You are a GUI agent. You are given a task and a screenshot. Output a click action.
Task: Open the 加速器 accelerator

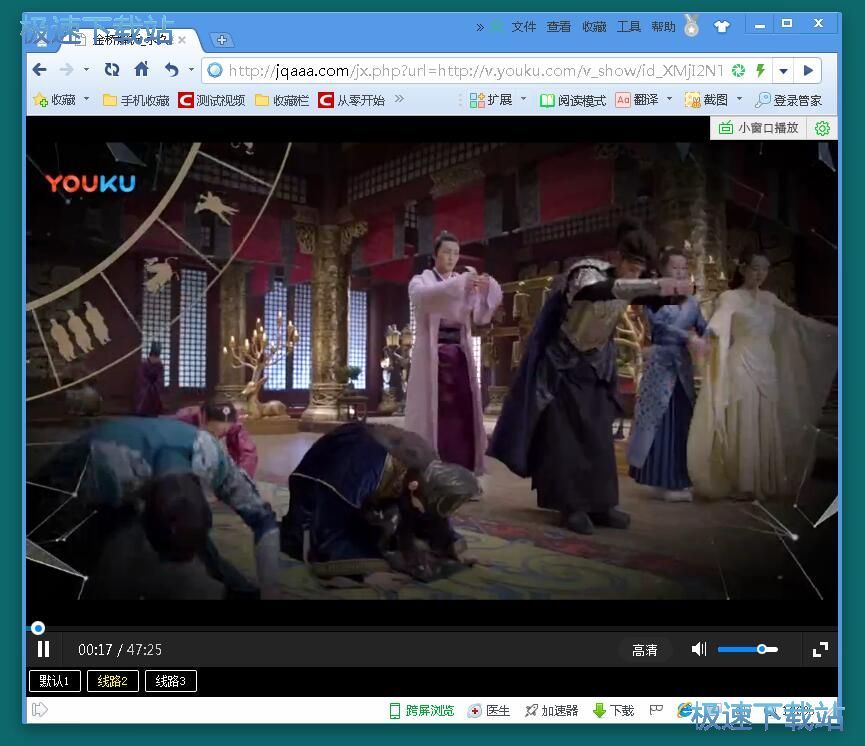[551, 711]
